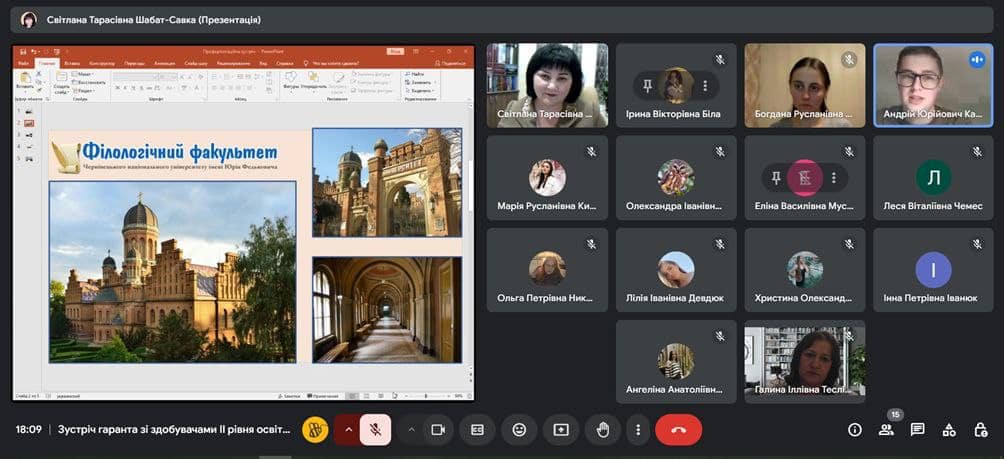Show the participants list icon
The image size is (1004, 459).
coord(886,430)
